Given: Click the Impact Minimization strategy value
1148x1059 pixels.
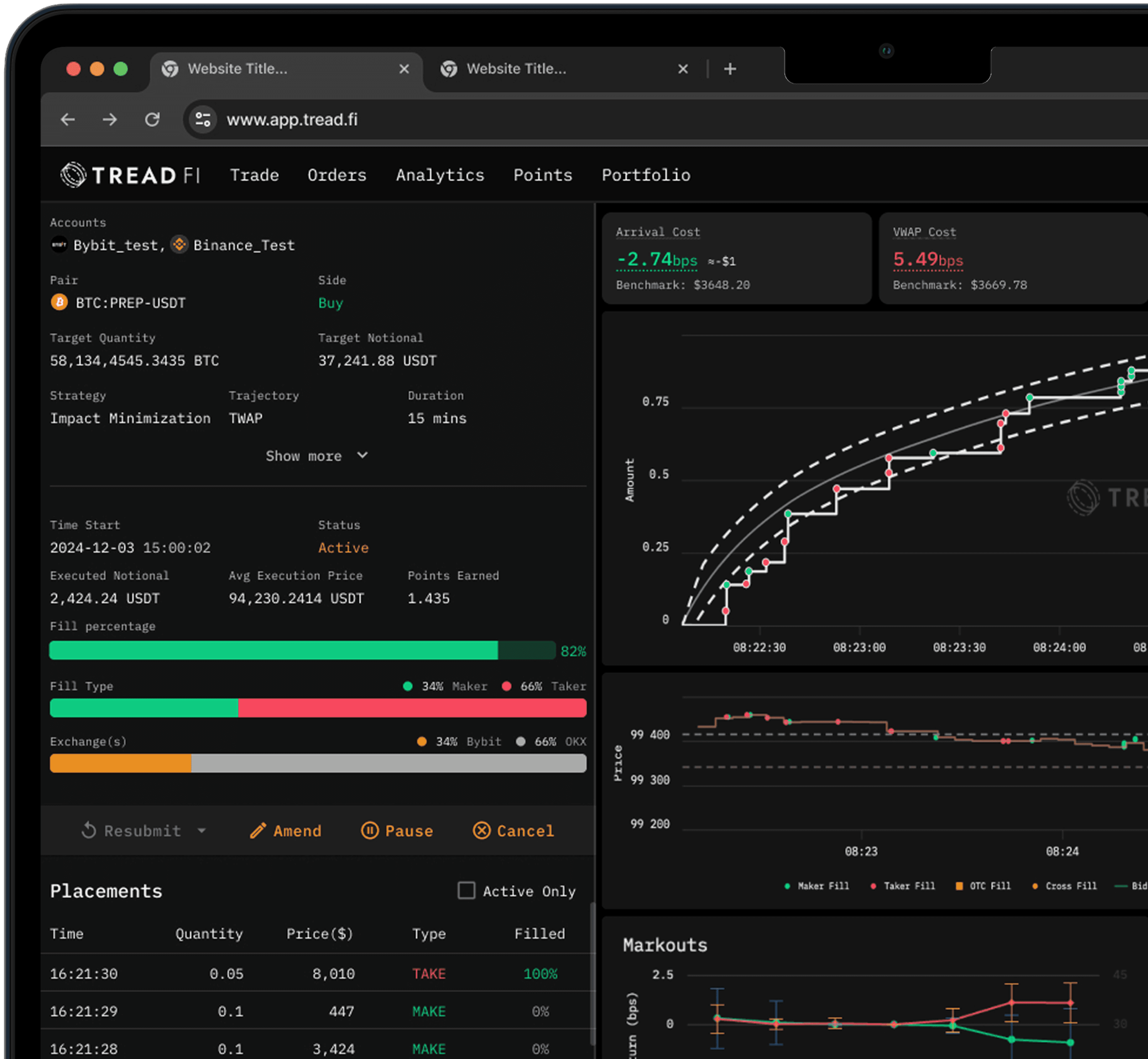Looking at the screenshot, I should 130,418.
